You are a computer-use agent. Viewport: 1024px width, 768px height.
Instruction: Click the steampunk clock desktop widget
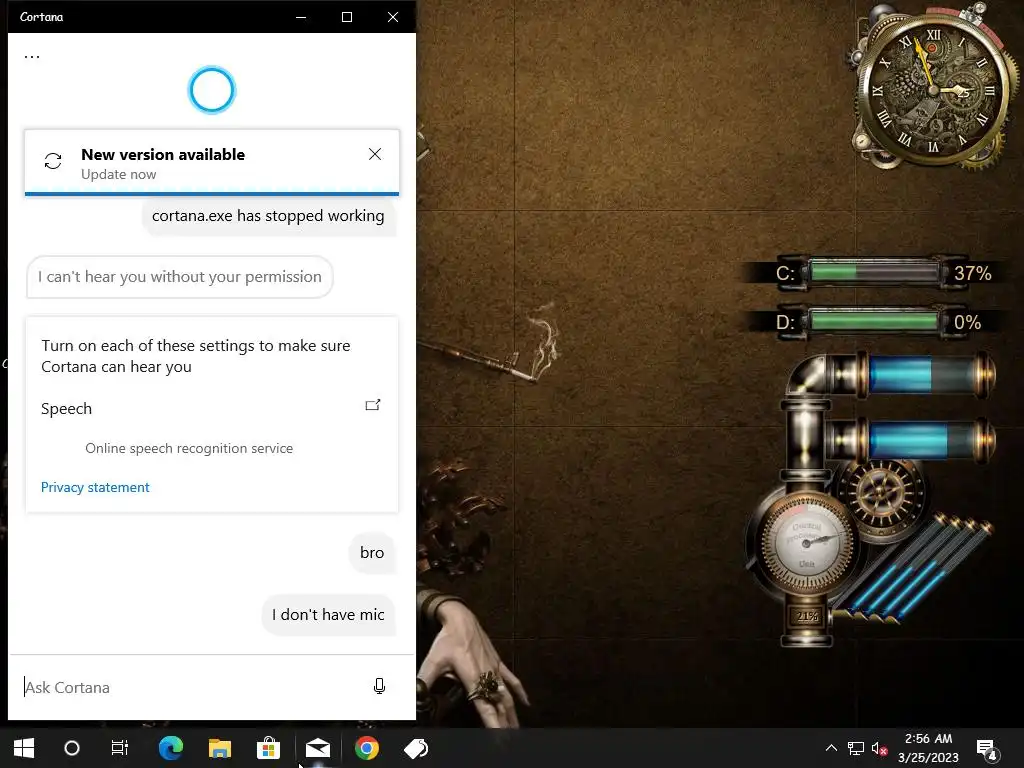pos(934,91)
